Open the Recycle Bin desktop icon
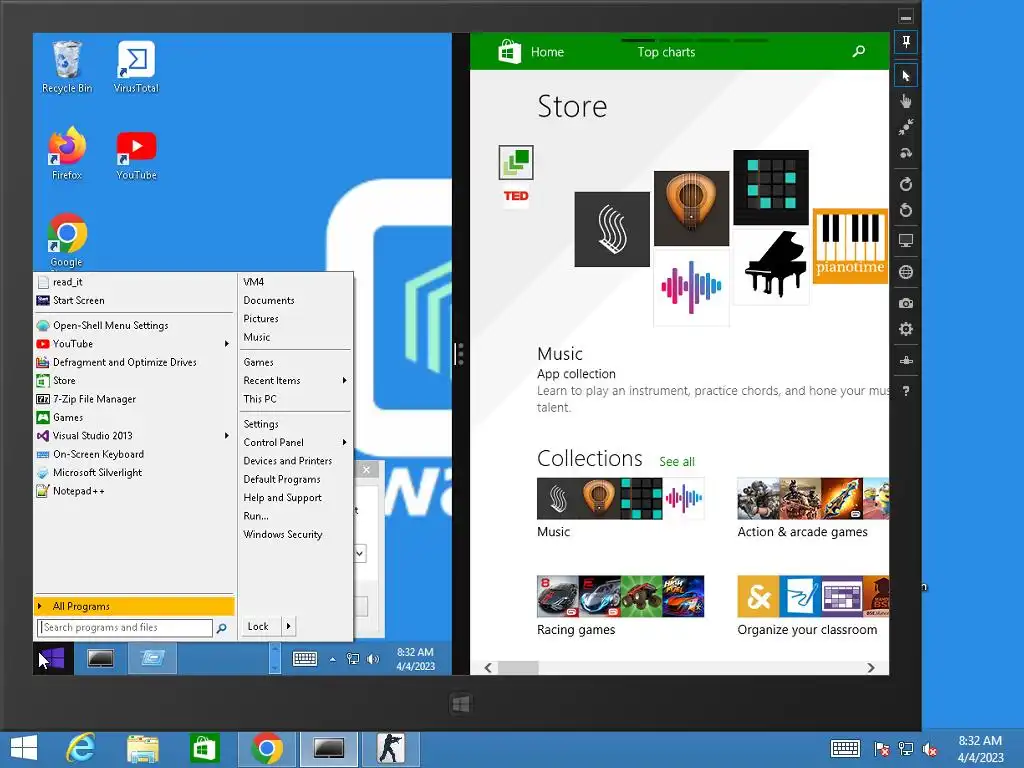The width and height of the screenshot is (1024, 768). [67, 67]
